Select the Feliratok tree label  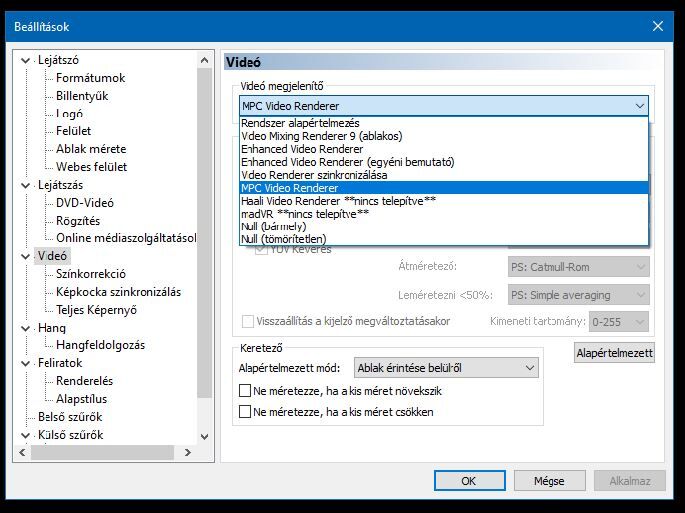click(60, 363)
